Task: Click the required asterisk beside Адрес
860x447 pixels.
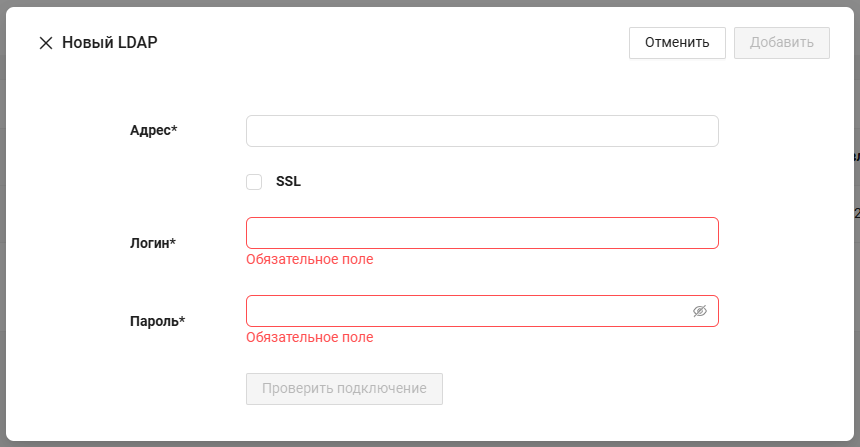Action: (x=174, y=130)
